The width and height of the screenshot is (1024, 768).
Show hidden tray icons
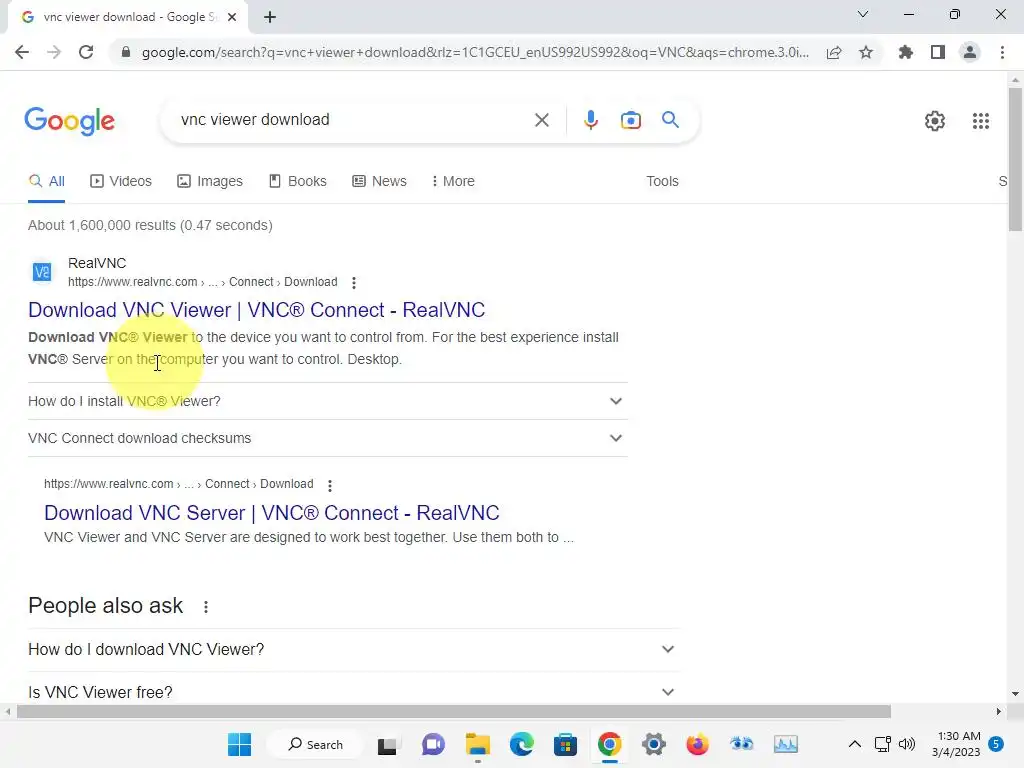point(854,744)
